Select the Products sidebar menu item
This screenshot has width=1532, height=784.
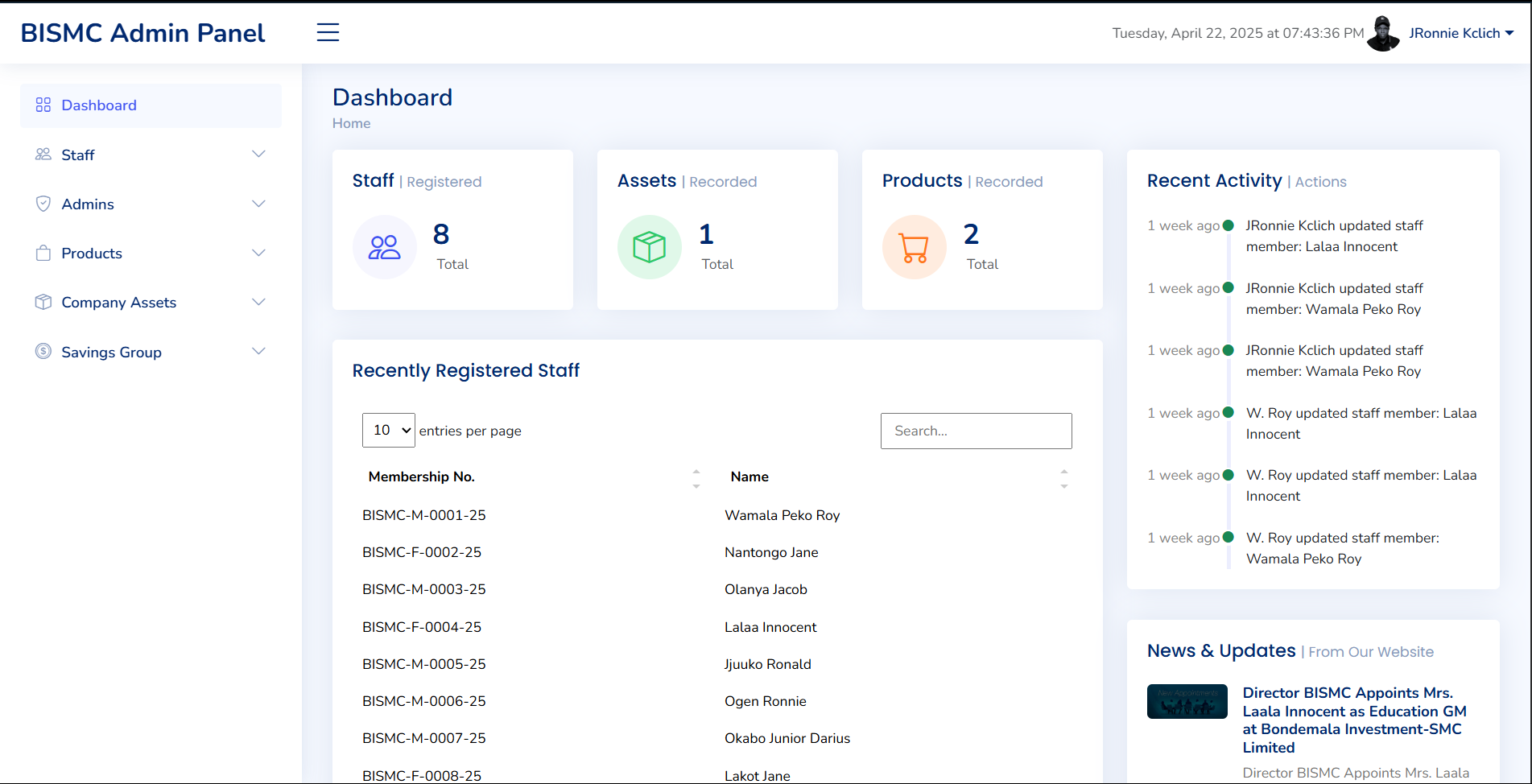151,253
